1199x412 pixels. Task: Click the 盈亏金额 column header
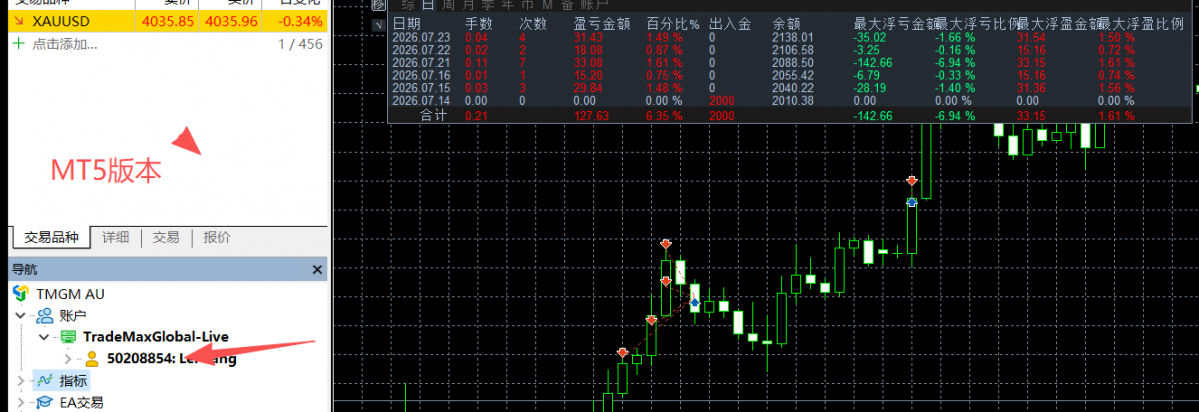602,24
